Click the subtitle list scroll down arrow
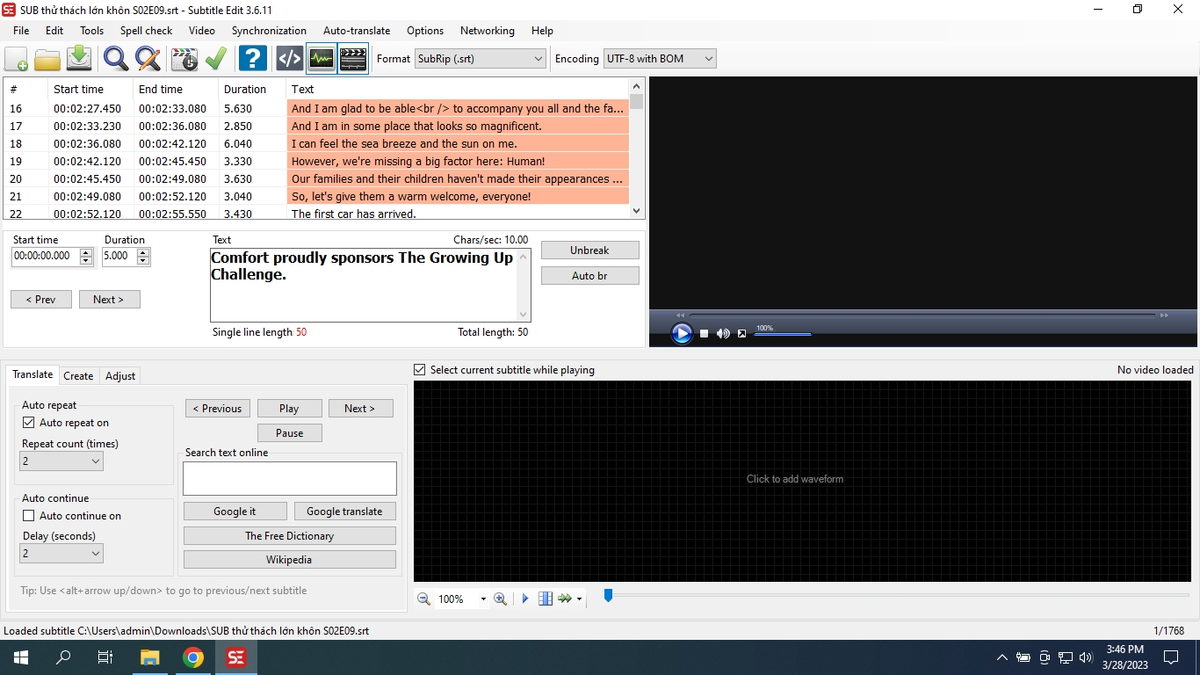 pyautogui.click(x=637, y=211)
